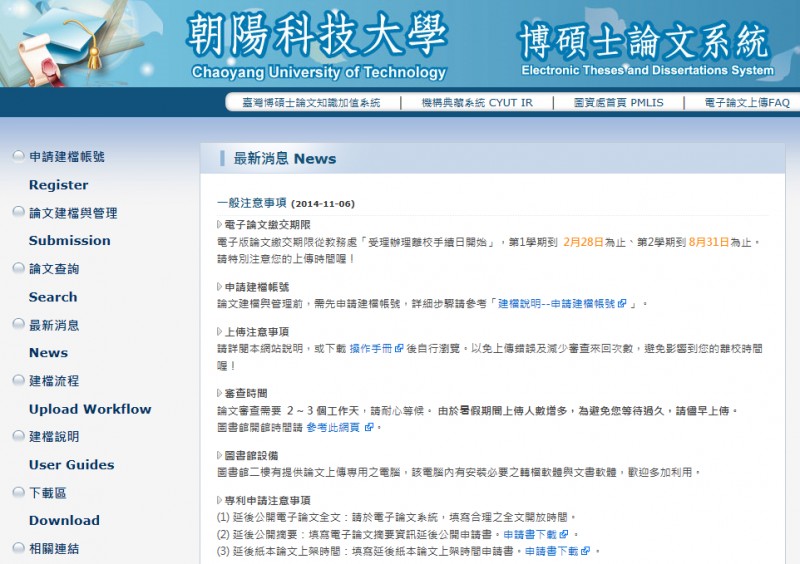
Task: Click Electronic Theses and Dissertations System subtitle
Action: coord(647,70)
